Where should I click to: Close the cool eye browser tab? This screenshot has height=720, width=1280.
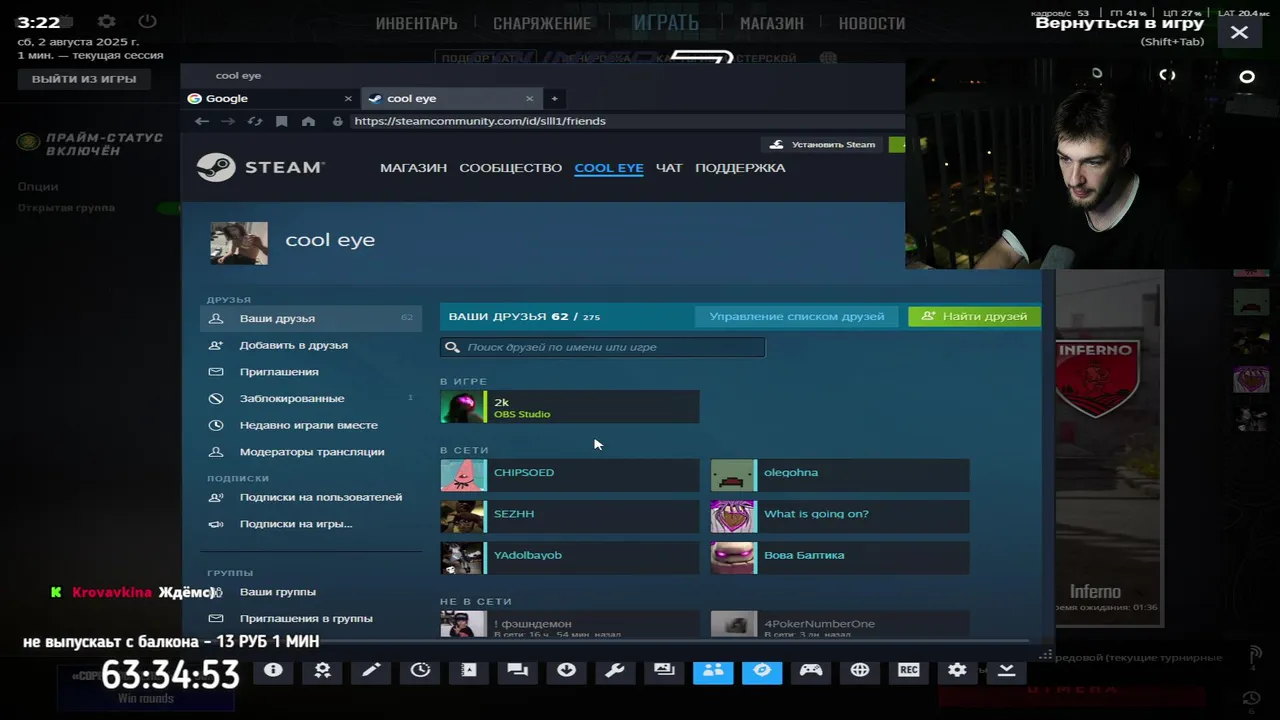click(x=529, y=98)
